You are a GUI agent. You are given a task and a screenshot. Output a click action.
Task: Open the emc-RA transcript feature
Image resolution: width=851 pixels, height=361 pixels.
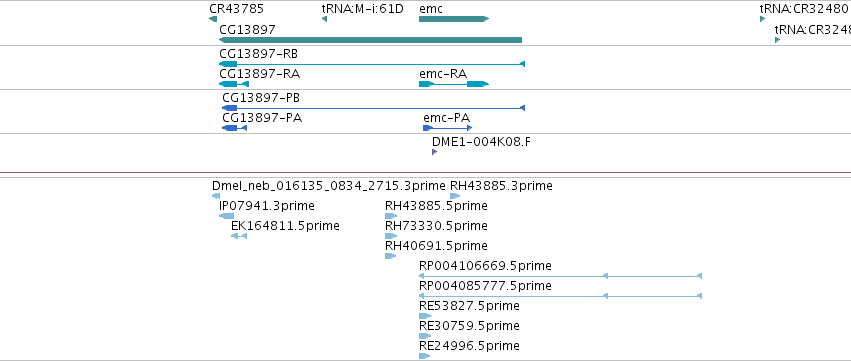pyautogui.click(x=454, y=84)
